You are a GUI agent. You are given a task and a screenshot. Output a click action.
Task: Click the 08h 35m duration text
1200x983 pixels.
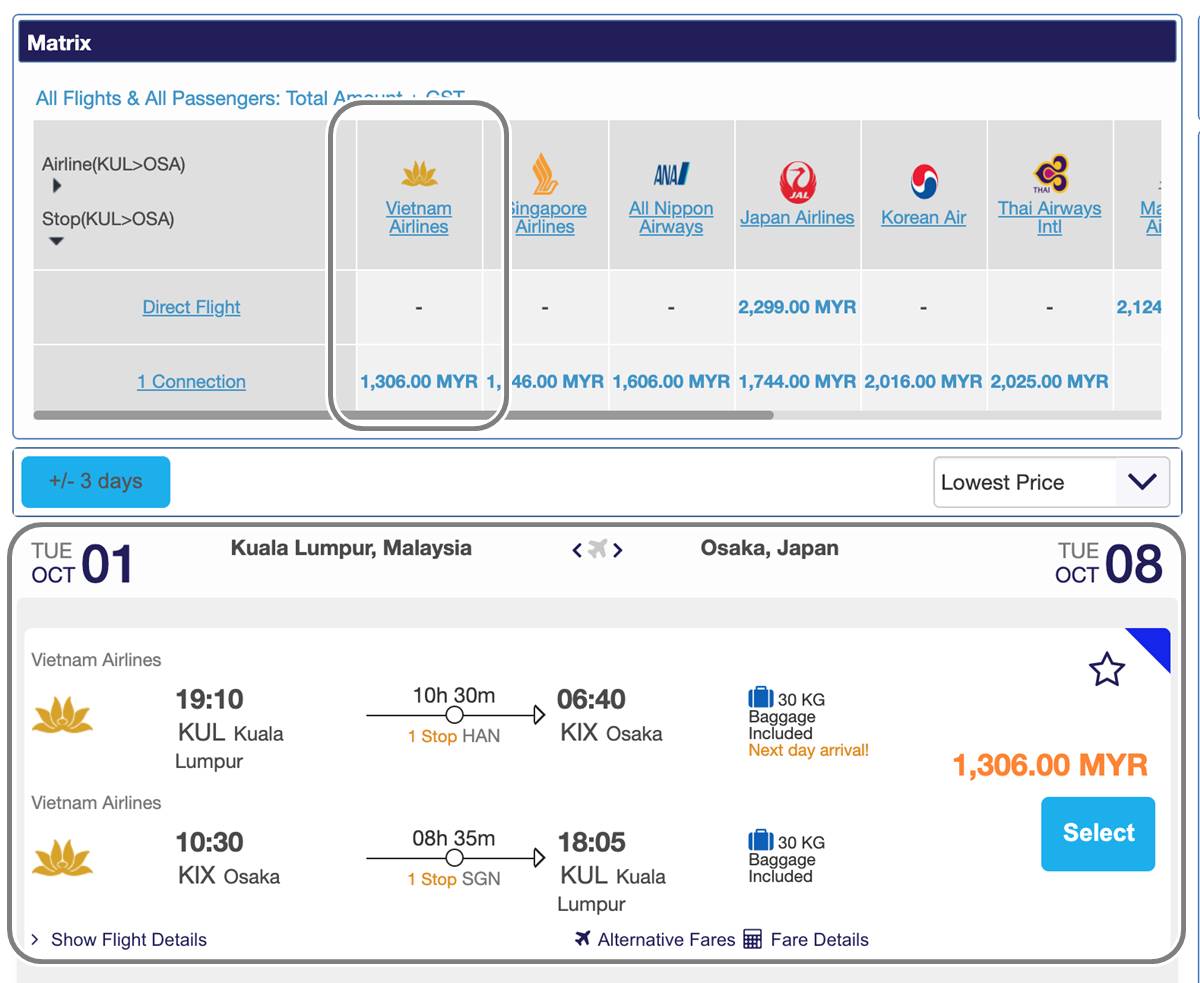tap(454, 838)
